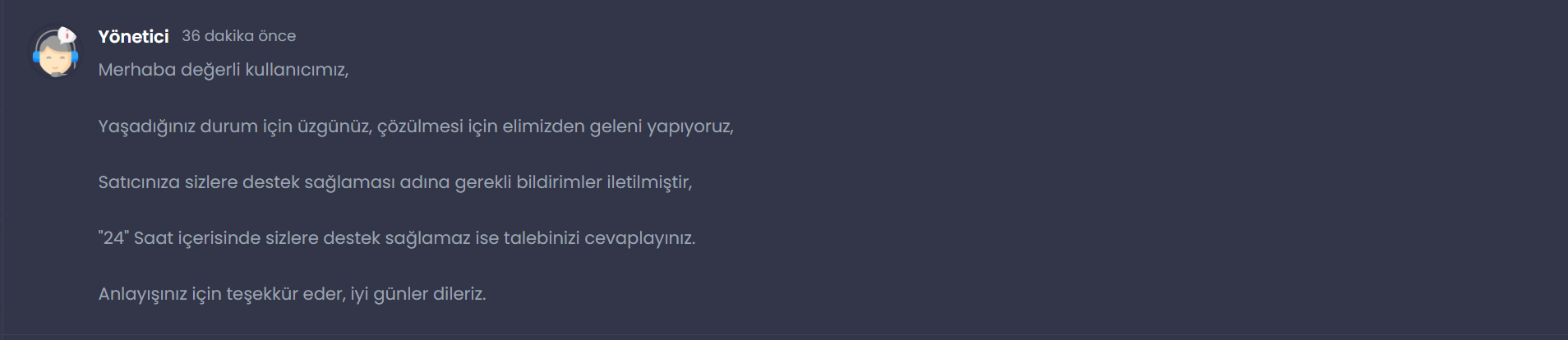Click the word "iletilmiştir" ending the third line
The image size is (1568, 340).
click(x=649, y=182)
